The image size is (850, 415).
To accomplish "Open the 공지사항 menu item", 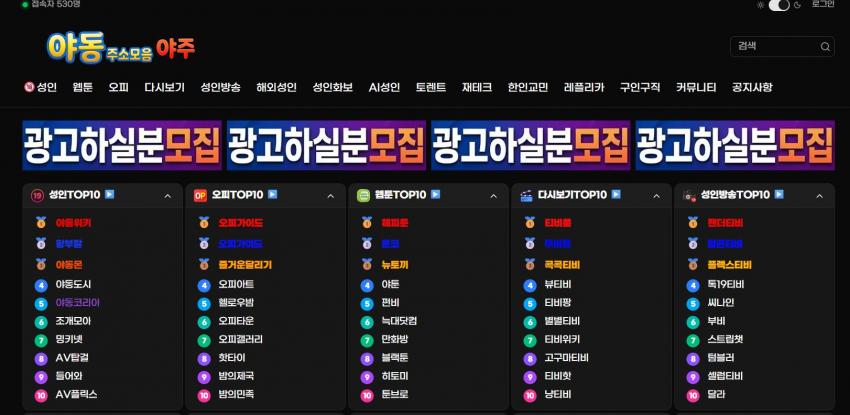I will (x=752, y=87).
